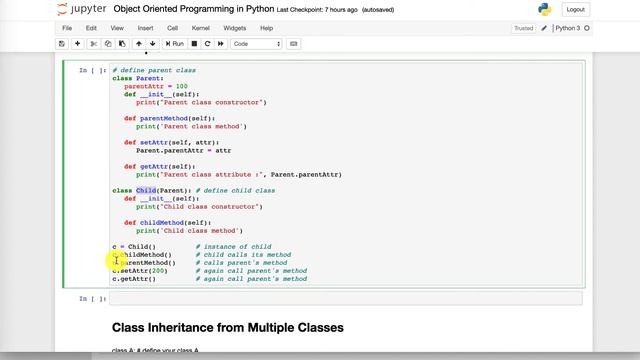This screenshot has height=360, width=640.
Task: Click the 'c.getAttr()' line
Action: tap(134, 279)
